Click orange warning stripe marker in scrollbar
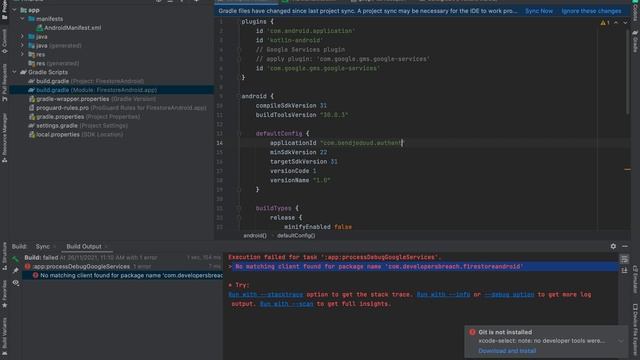The height and width of the screenshot is (360, 640). click(627, 169)
